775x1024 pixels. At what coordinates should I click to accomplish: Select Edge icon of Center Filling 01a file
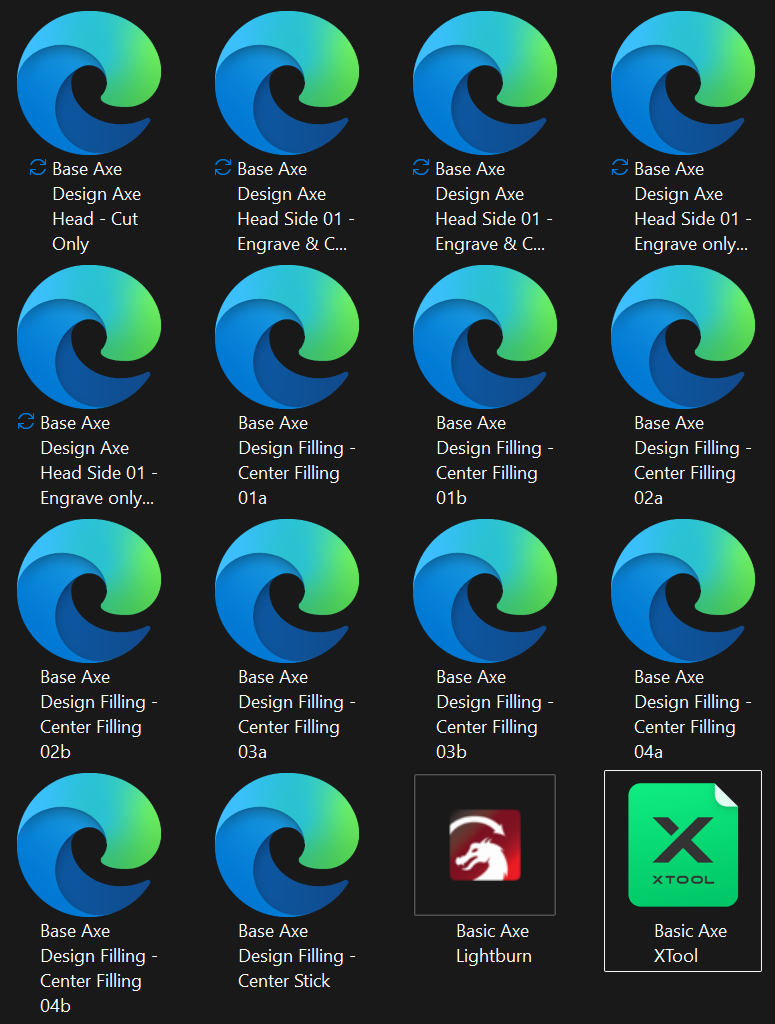(287, 337)
